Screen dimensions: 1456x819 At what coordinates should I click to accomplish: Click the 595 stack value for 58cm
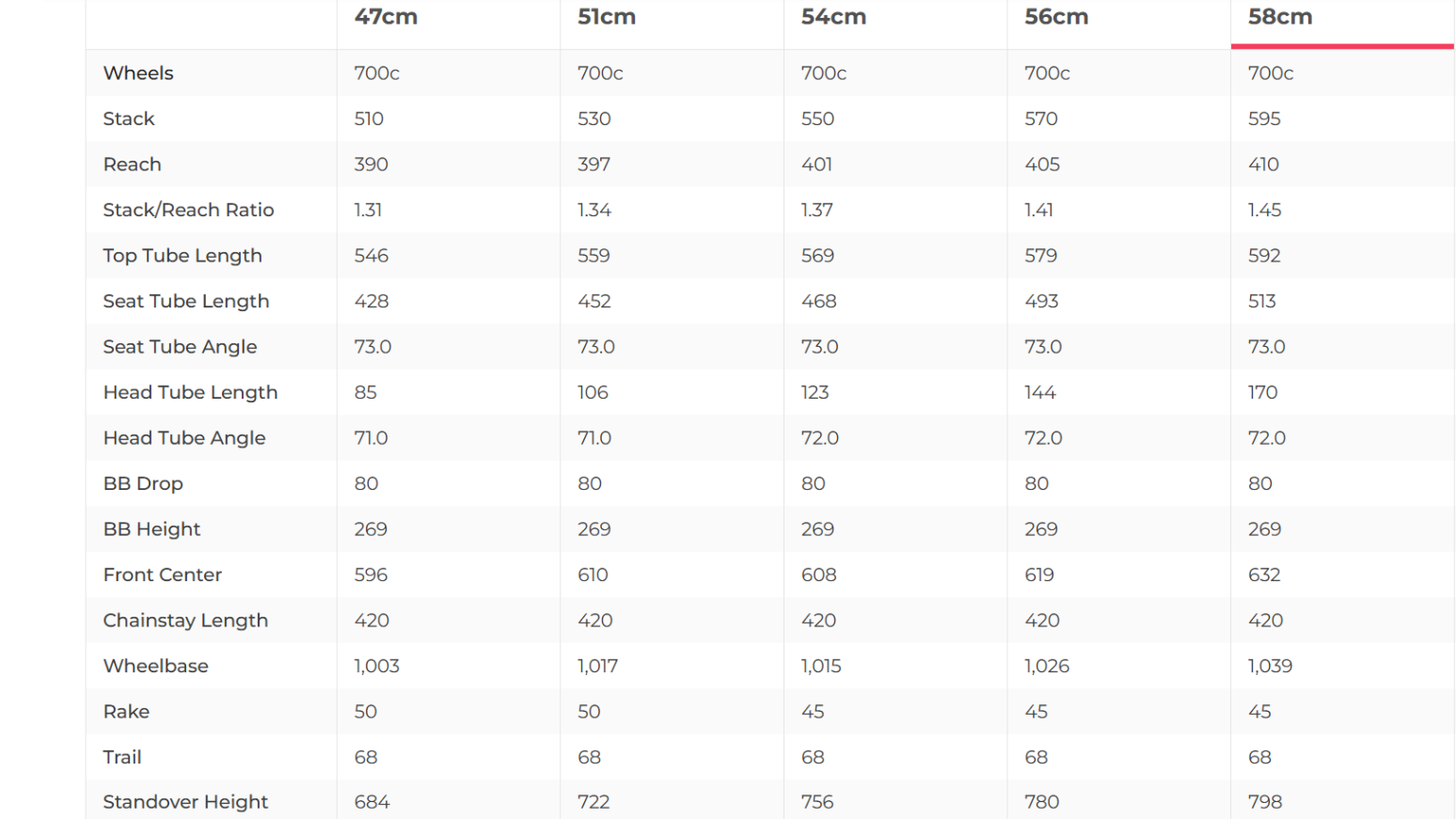click(1264, 119)
